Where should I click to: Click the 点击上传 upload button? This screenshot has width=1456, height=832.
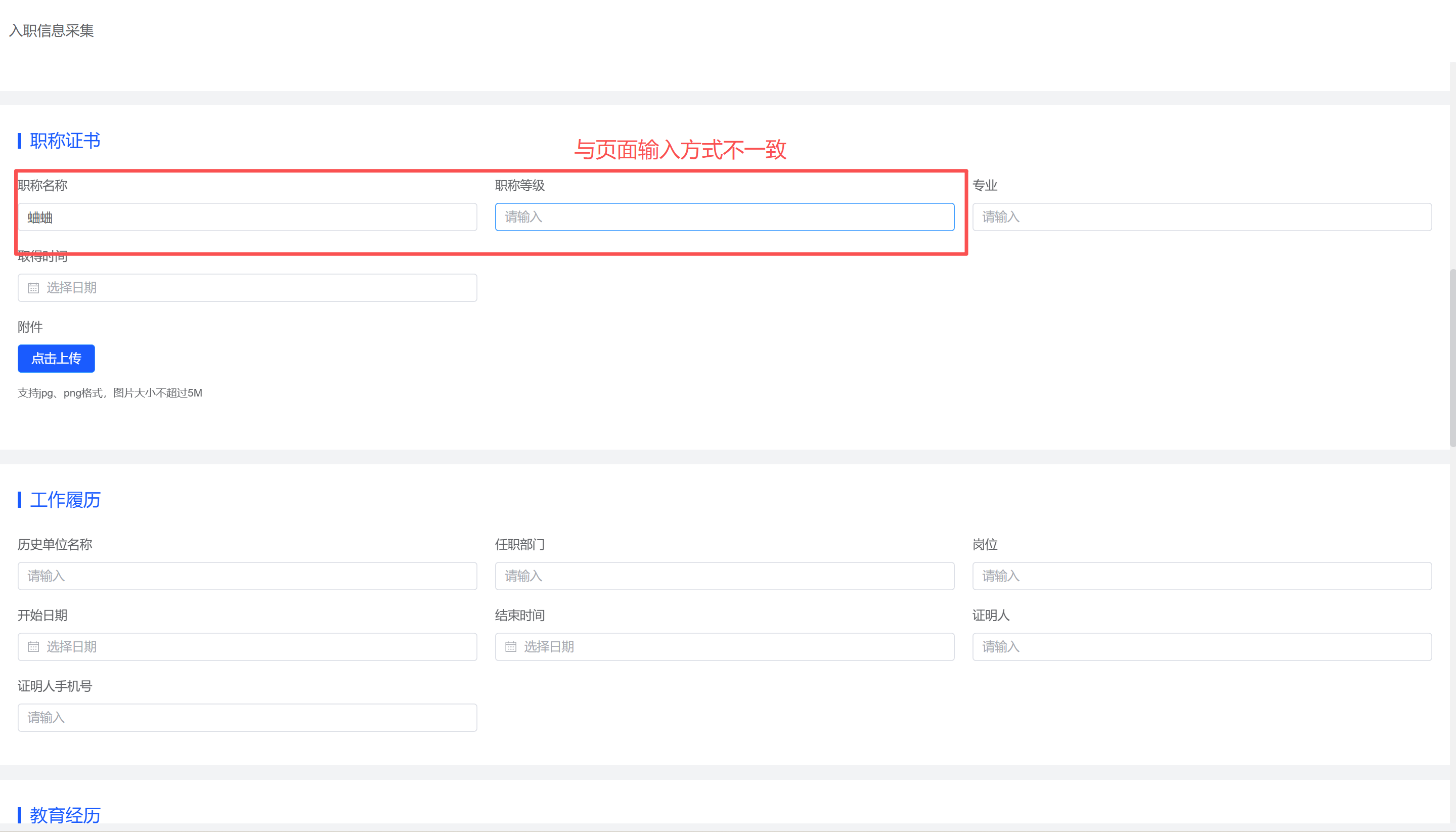pos(56,358)
